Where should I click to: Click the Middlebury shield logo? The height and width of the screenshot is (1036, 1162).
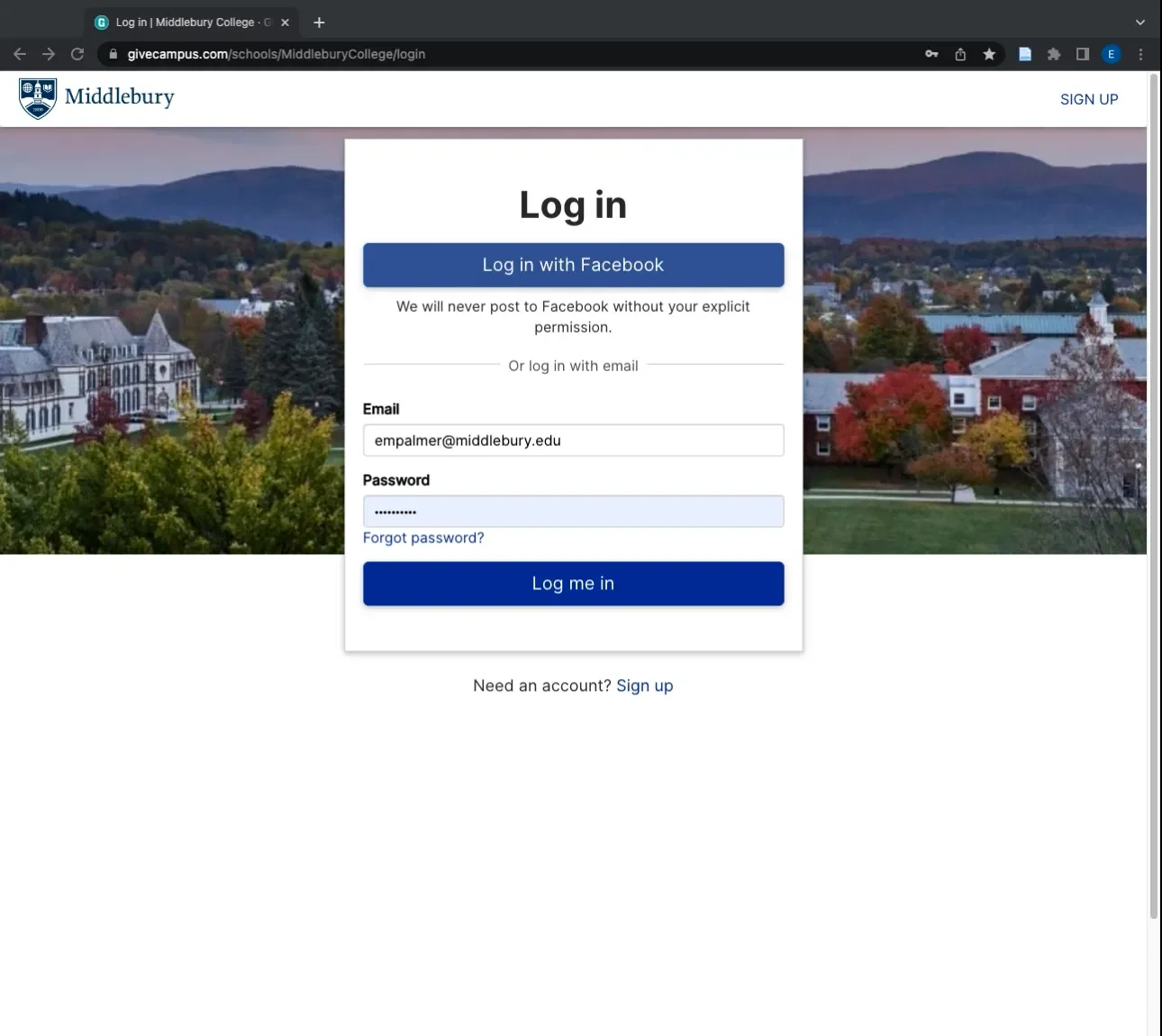38,98
